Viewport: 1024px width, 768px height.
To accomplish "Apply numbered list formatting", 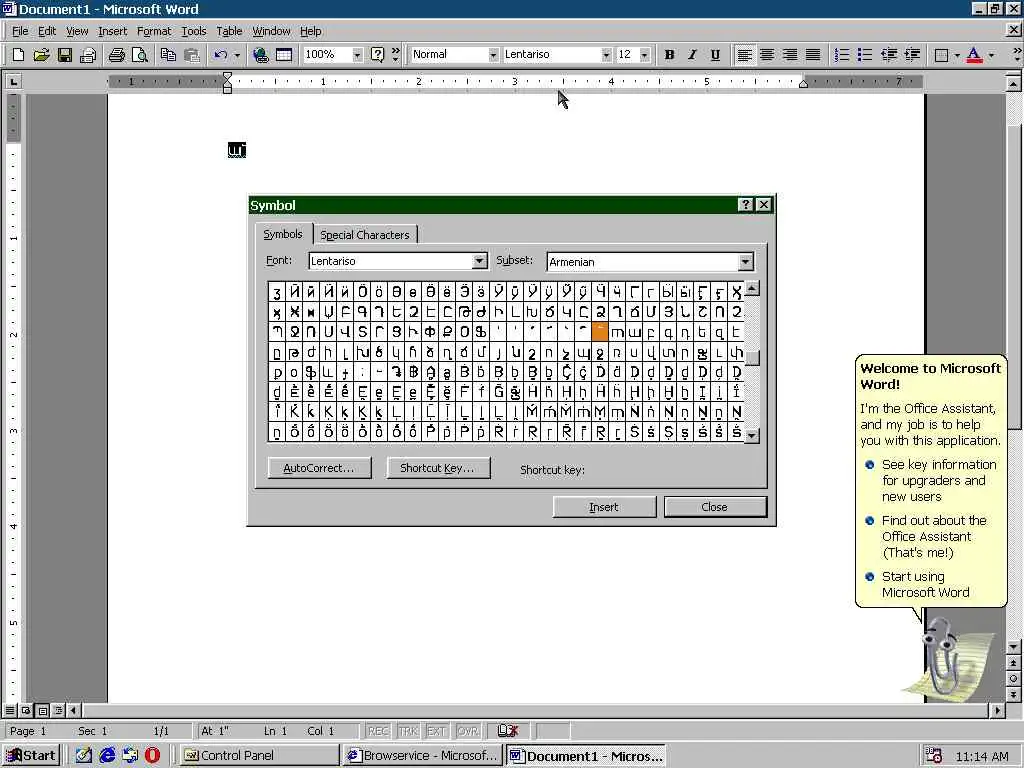I will (x=842, y=55).
